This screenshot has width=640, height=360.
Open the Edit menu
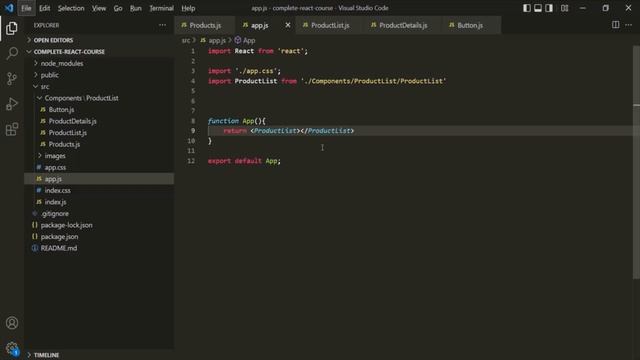coord(44,8)
